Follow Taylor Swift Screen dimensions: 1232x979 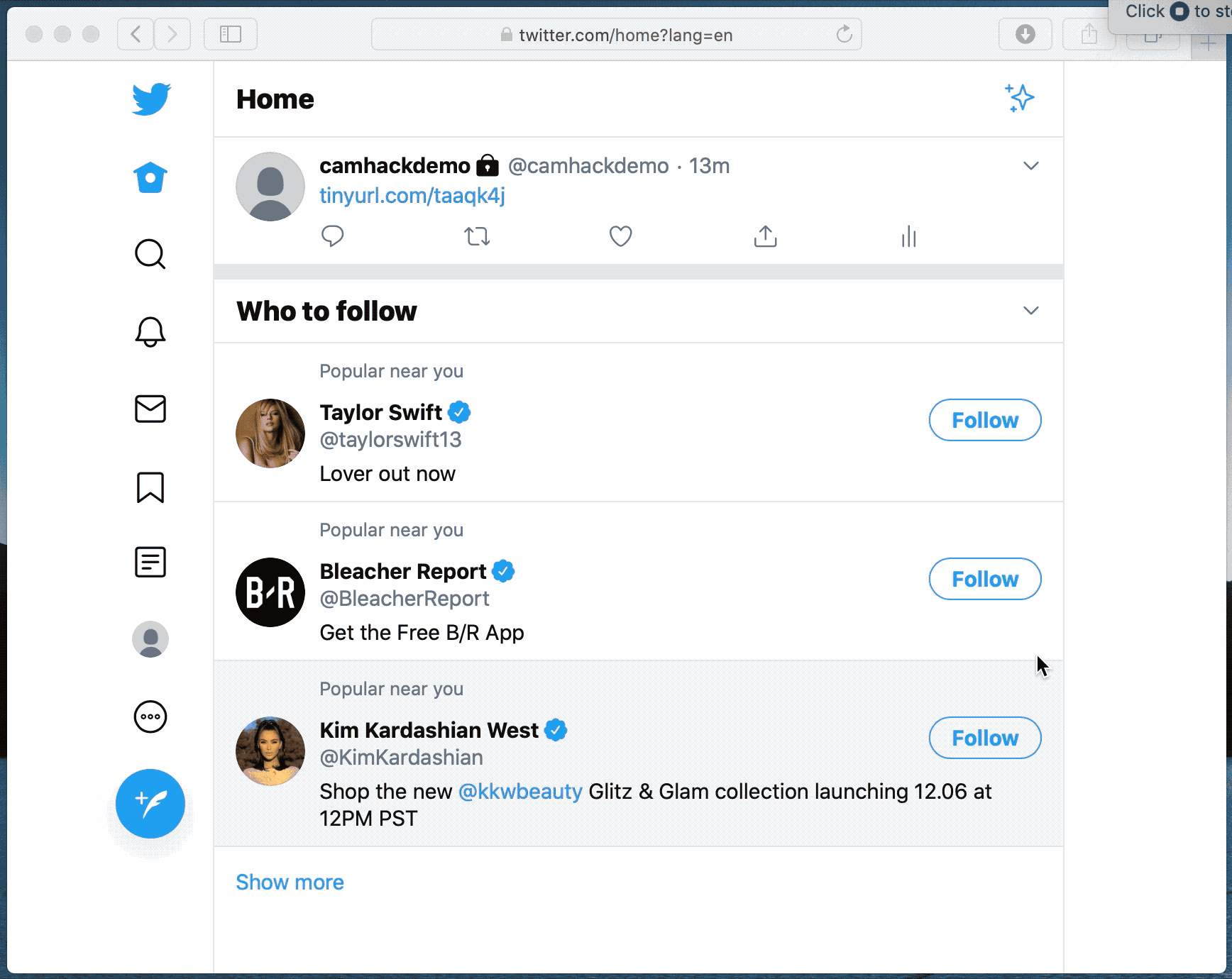tap(984, 420)
